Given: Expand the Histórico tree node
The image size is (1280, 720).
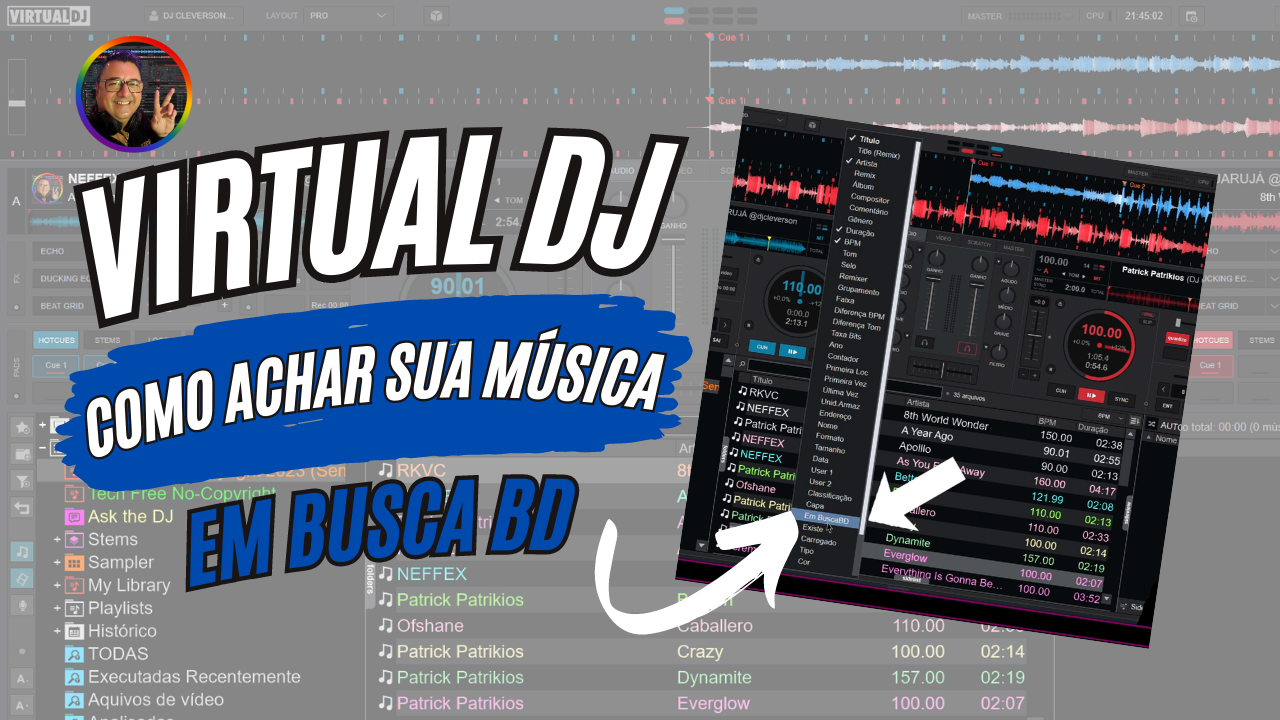Looking at the screenshot, I should click(57, 631).
